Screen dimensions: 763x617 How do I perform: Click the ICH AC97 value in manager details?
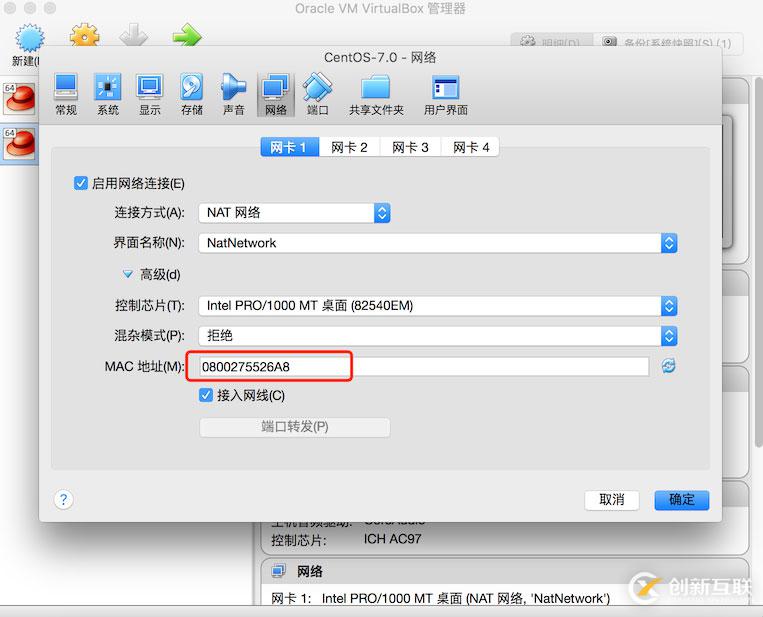point(392,539)
